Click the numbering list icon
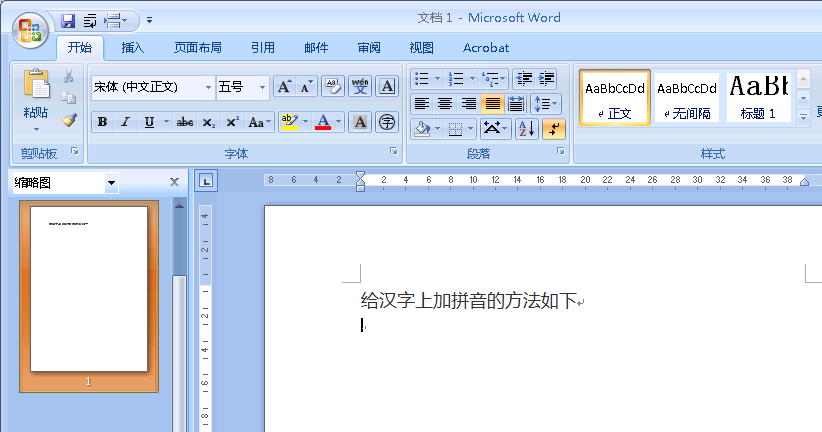The image size is (822, 432). coord(456,79)
